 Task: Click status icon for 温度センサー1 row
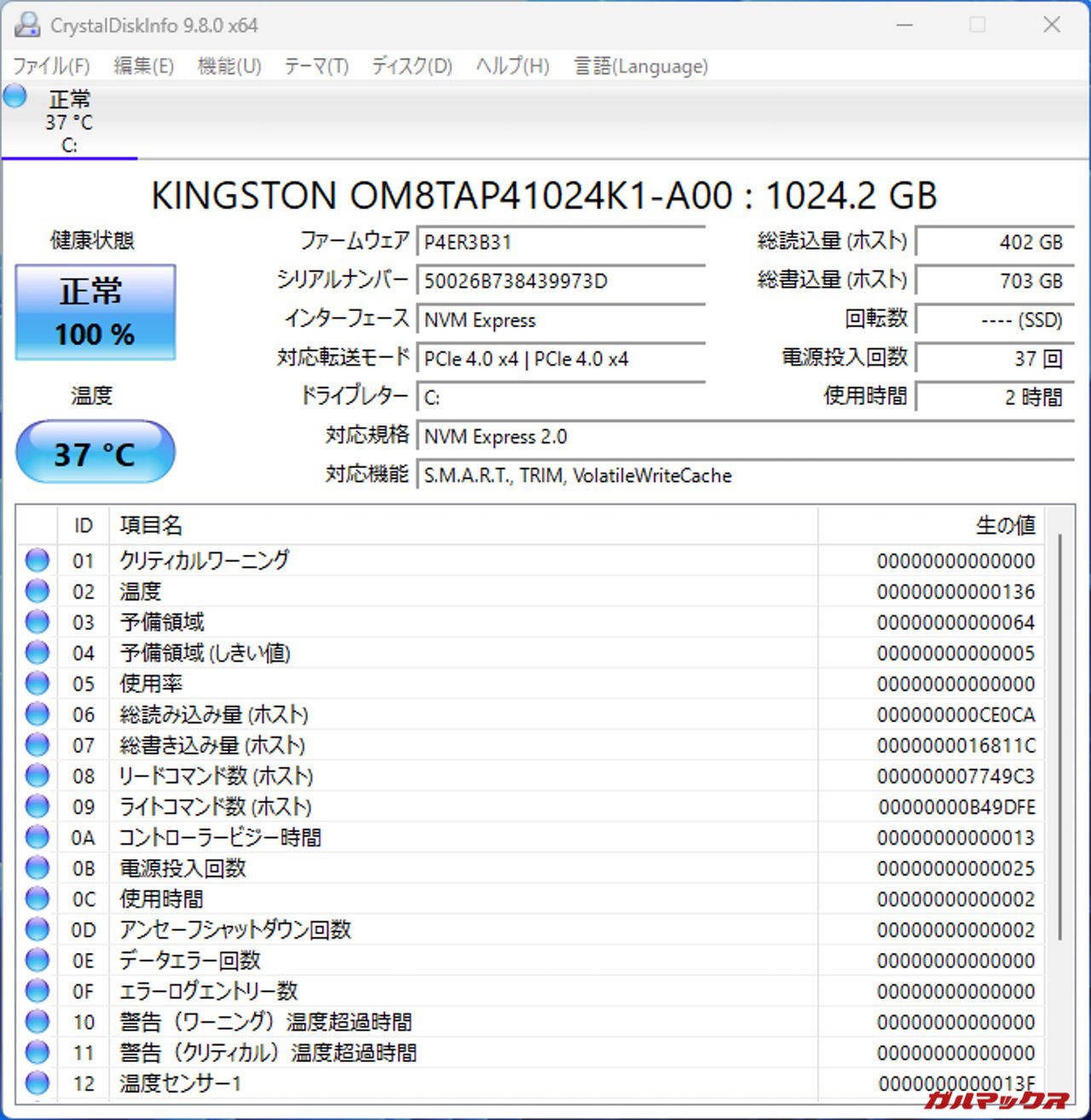pos(38,1082)
